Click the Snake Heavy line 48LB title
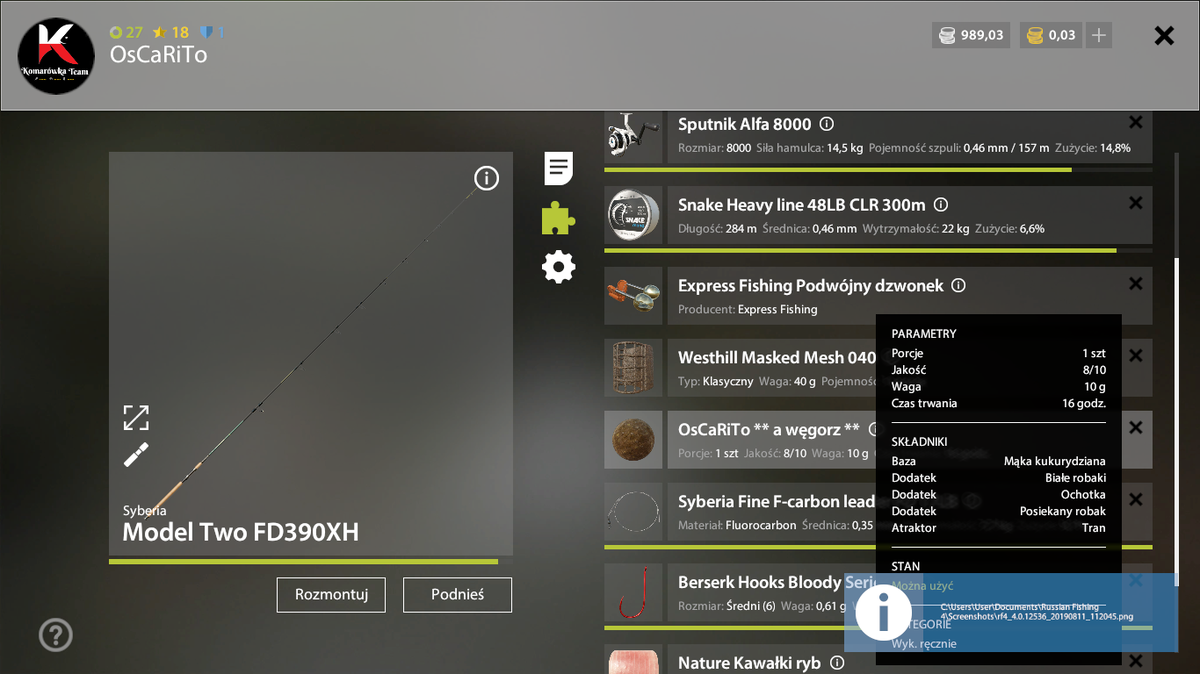Viewport: 1200px width, 674px height. (x=802, y=205)
